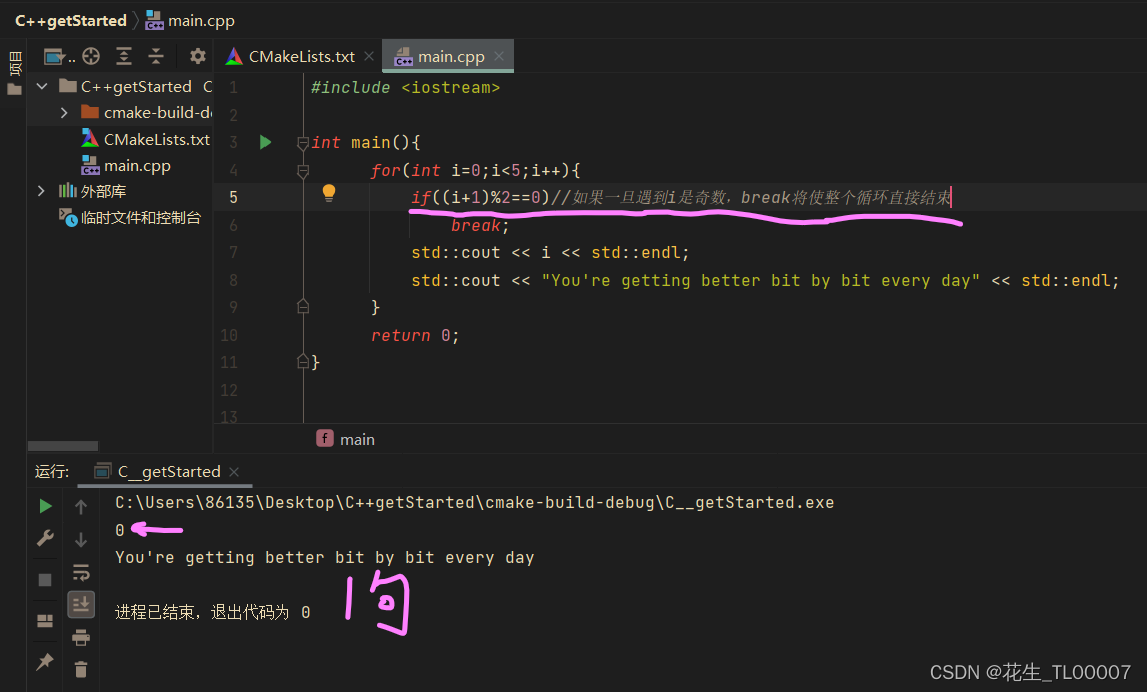Clear console output using trash icon
This screenshot has width=1147, height=692.
81,668
